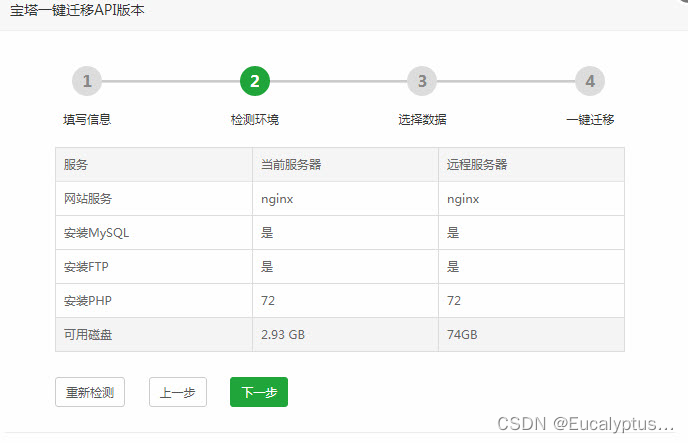Click the 安装FTP row label
The height and width of the screenshot is (443, 688).
88,267
